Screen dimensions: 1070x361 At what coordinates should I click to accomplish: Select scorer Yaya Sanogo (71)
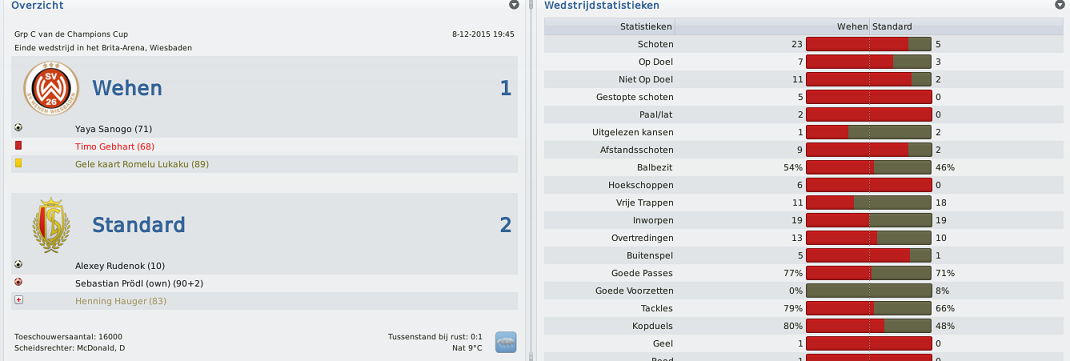[x=113, y=128]
